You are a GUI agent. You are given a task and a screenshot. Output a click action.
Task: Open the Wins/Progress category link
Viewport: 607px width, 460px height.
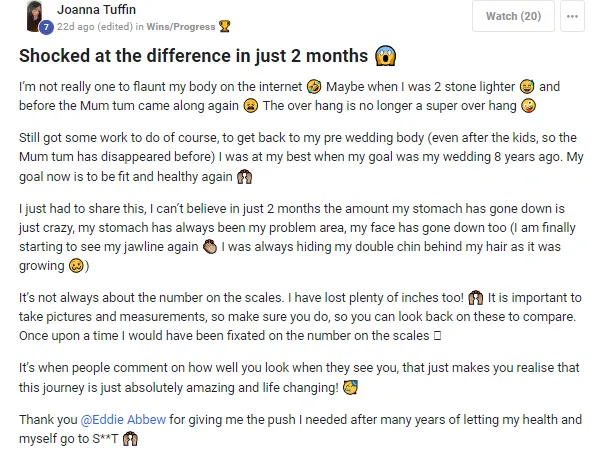point(181,27)
